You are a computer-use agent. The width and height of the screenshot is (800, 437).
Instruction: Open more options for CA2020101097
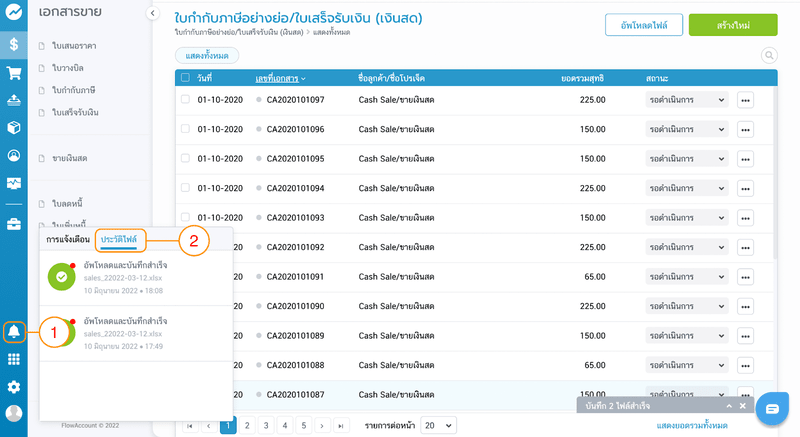click(x=745, y=100)
